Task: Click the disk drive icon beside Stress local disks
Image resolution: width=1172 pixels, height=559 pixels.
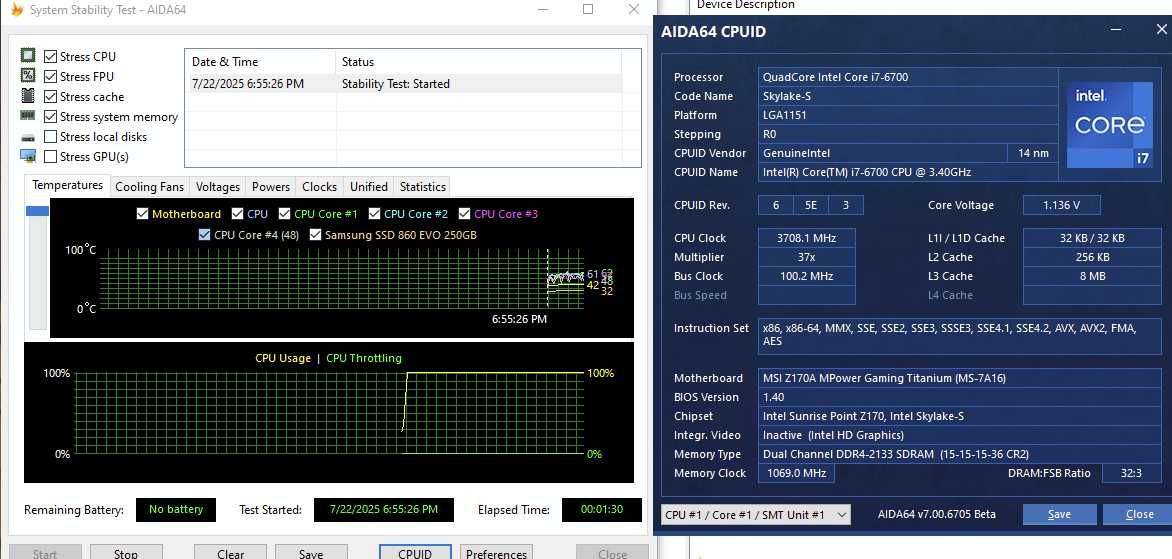Action: pos(28,138)
